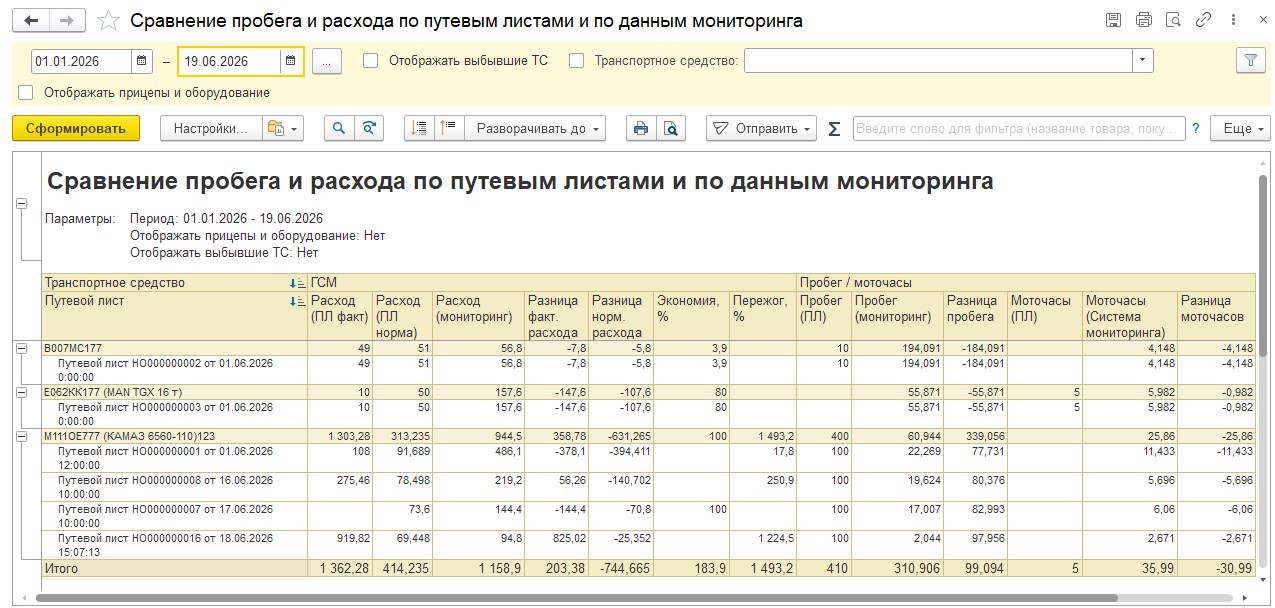Add report to favorites with star icon
This screenshot has height=608, width=1275.
coord(110,20)
